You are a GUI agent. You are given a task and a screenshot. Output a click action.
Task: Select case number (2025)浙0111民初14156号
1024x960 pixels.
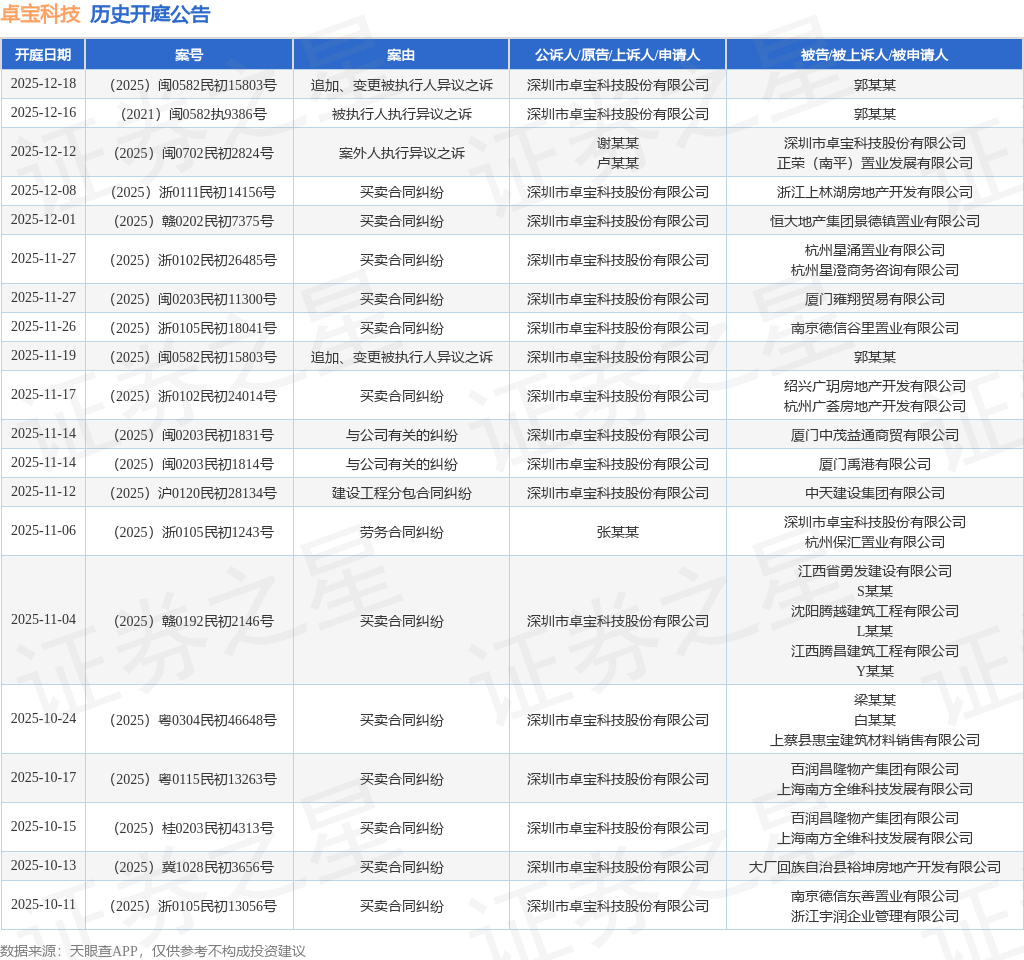(x=193, y=192)
